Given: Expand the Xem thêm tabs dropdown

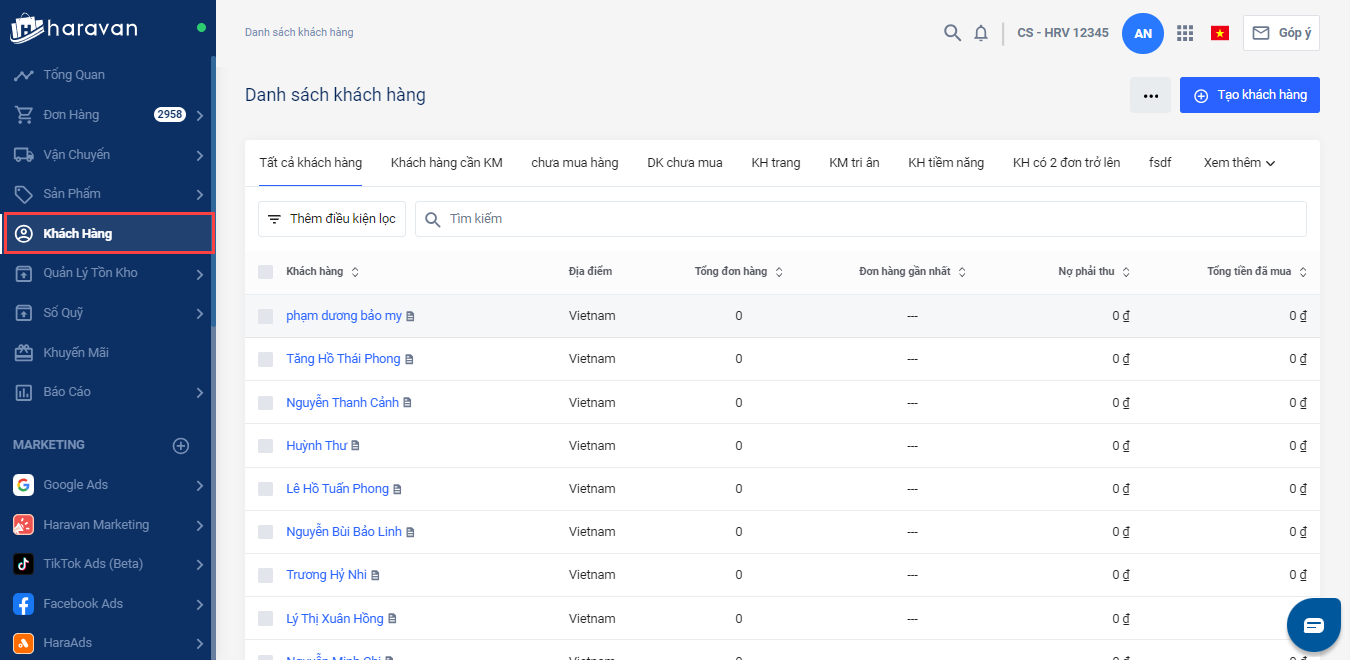Looking at the screenshot, I should click(x=1239, y=163).
